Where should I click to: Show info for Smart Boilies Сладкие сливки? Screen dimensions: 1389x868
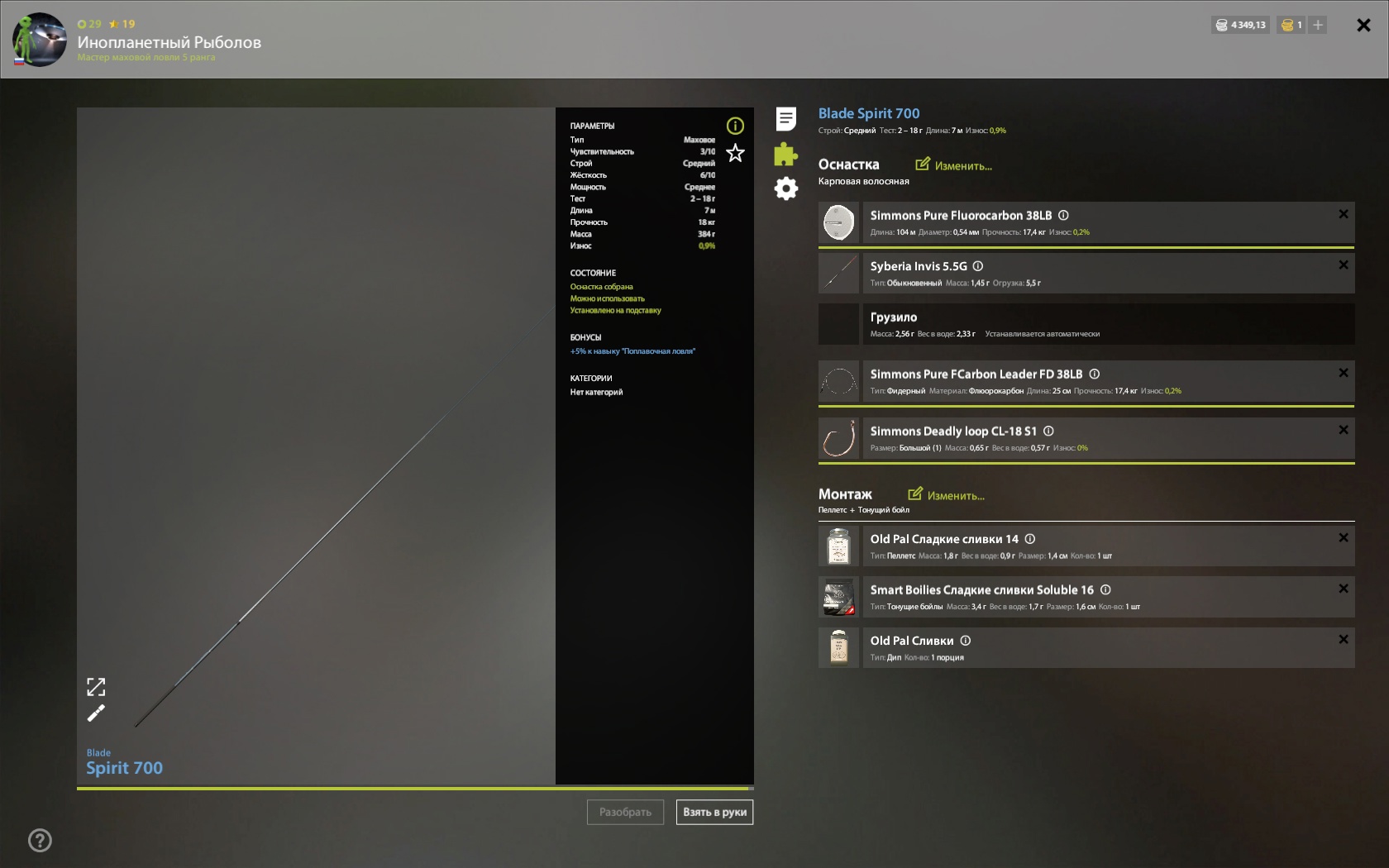point(1105,589)
